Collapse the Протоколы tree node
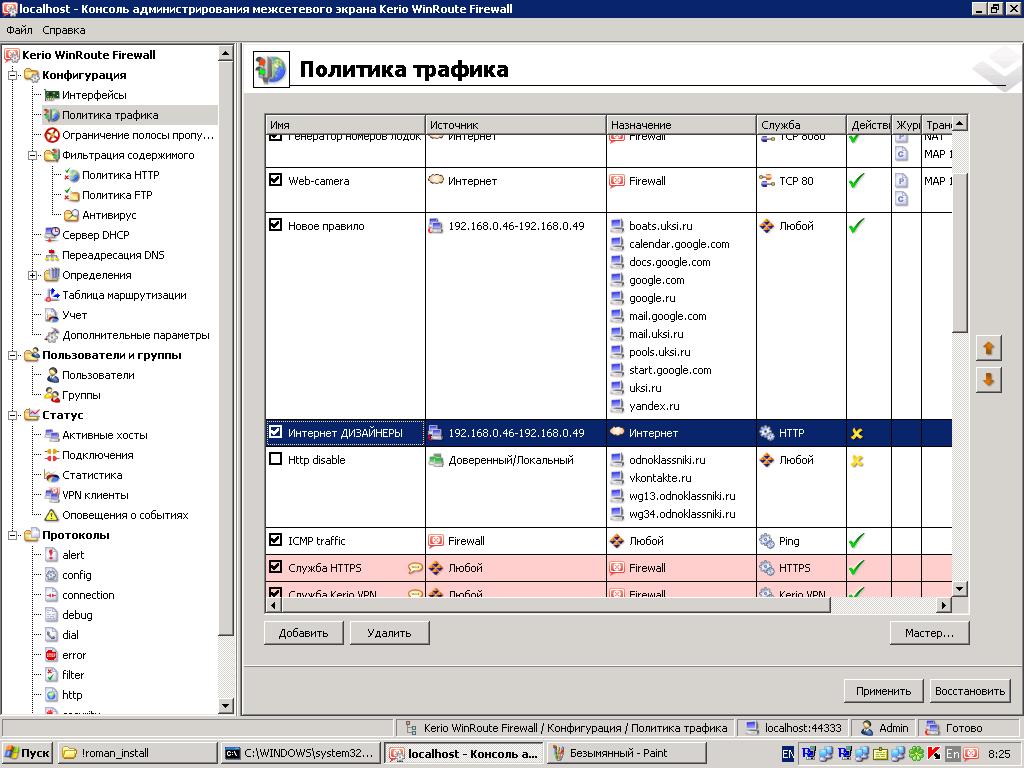1024x768 pixels. pyautogui.click(x=12, y=536)
